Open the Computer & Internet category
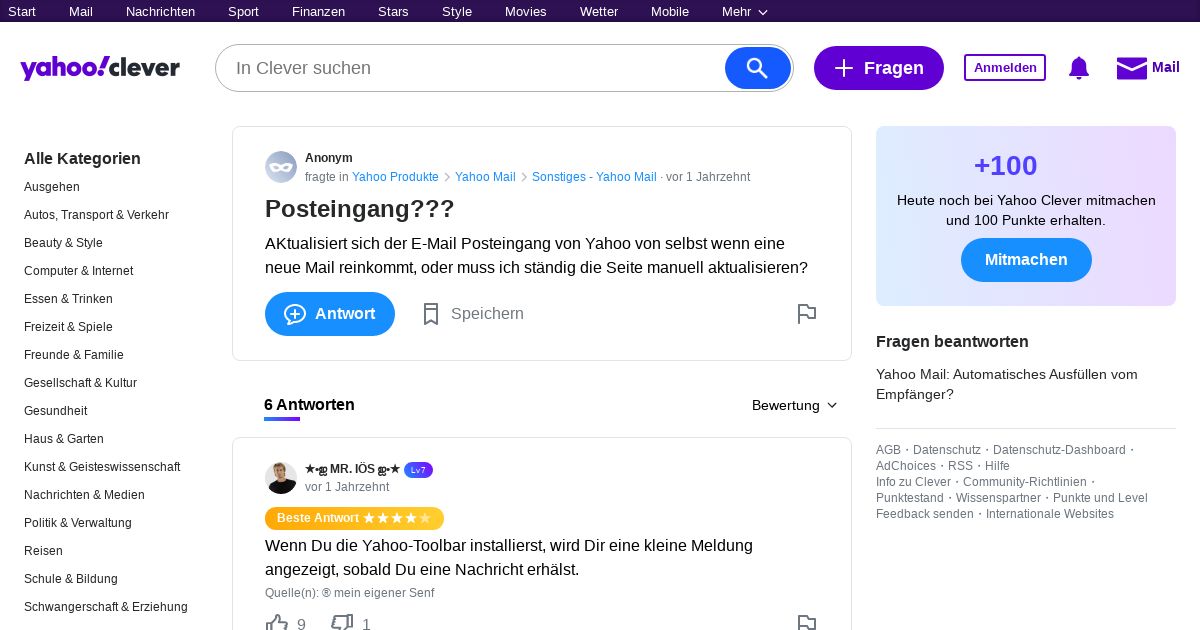Viewport: 1200px width, 630px height. [x=78, y=271]
